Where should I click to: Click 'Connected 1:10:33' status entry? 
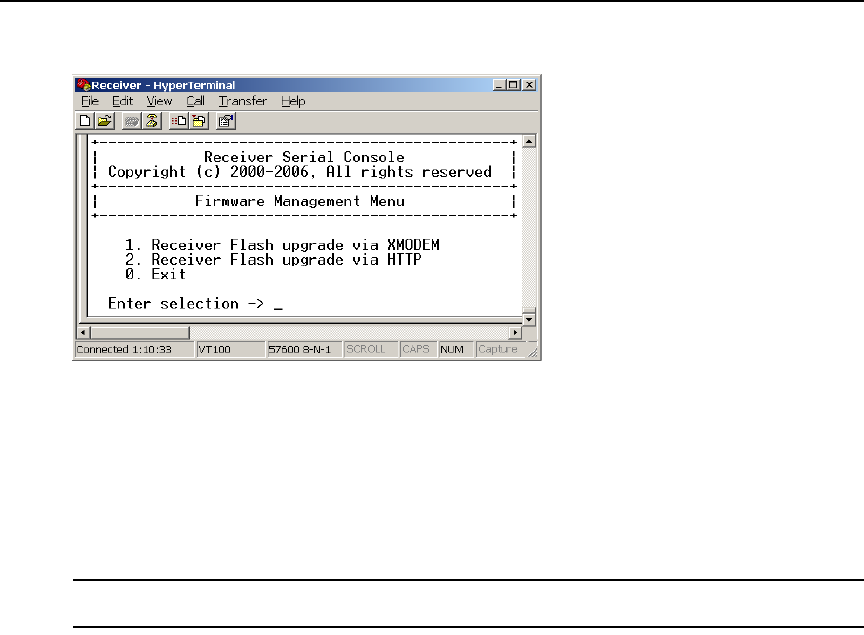click(134, 349)
